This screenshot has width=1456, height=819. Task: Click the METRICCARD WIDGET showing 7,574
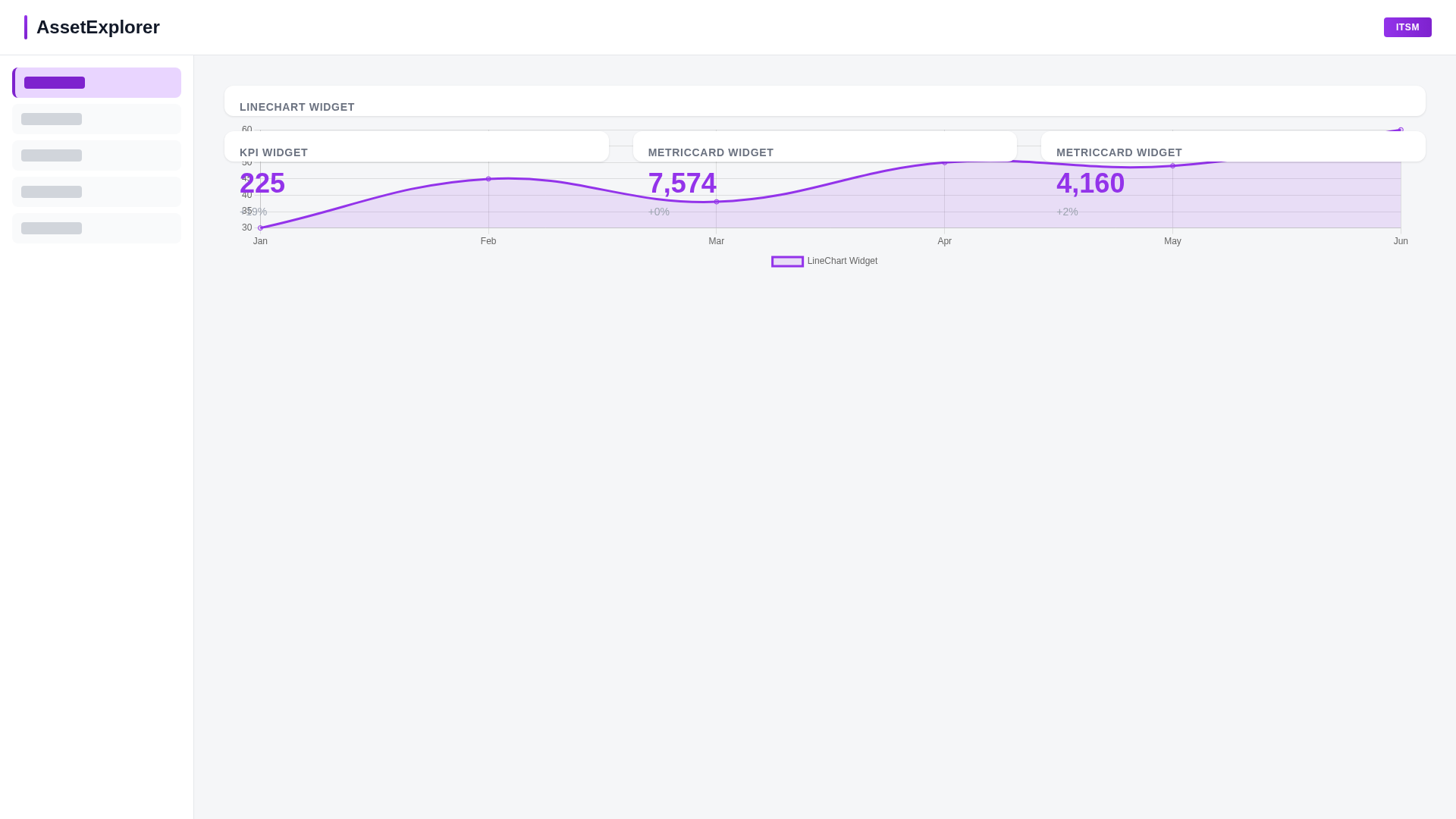[x=682, y=183]
